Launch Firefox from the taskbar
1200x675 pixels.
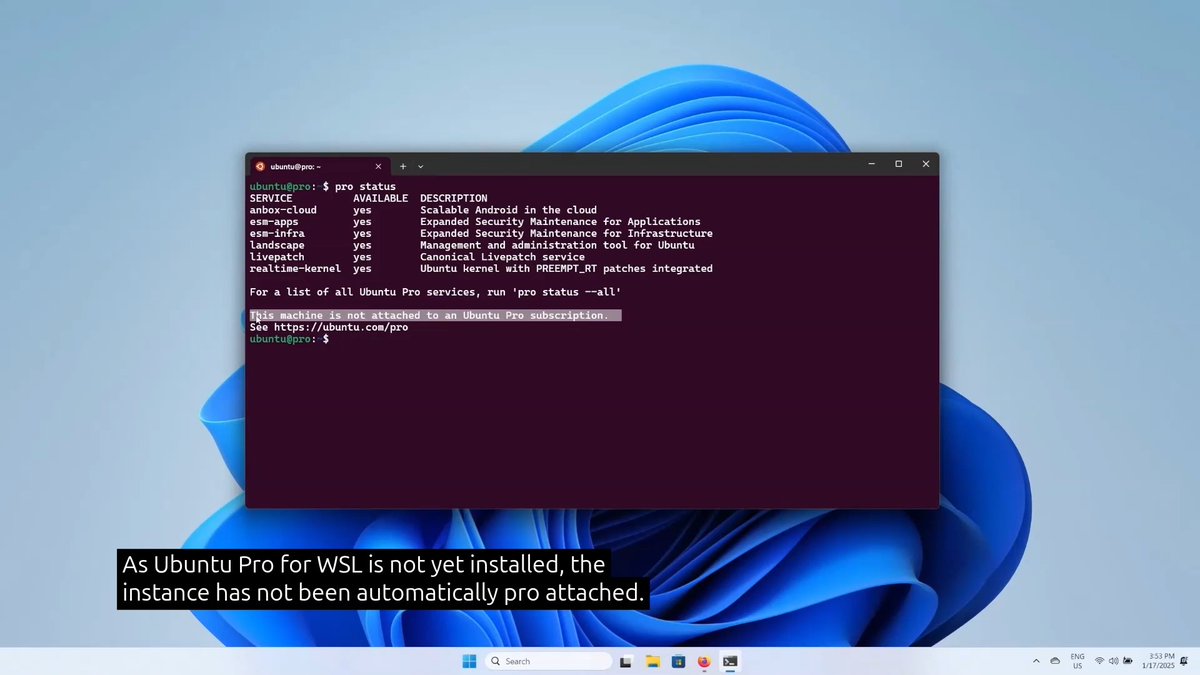[x=704, y=661]
